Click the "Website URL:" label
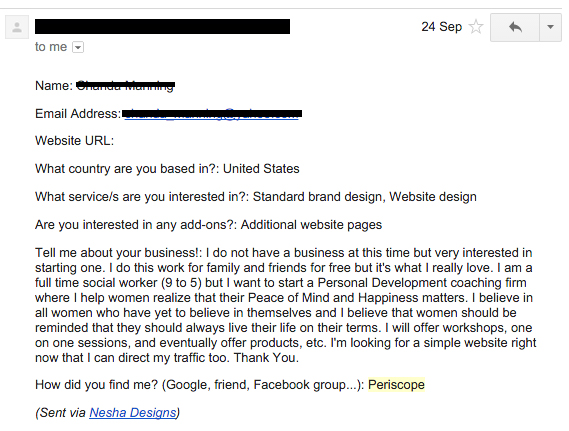Screen dimensions: 569x431 [x=74, y=141]
